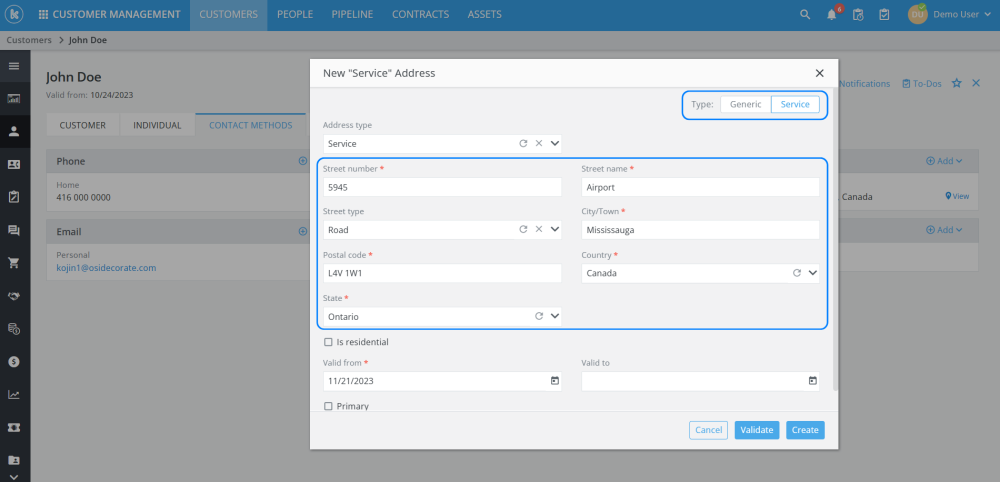1000x482 pixels.
Task: Check the Is residential checkbox
Action: (328, 342)
